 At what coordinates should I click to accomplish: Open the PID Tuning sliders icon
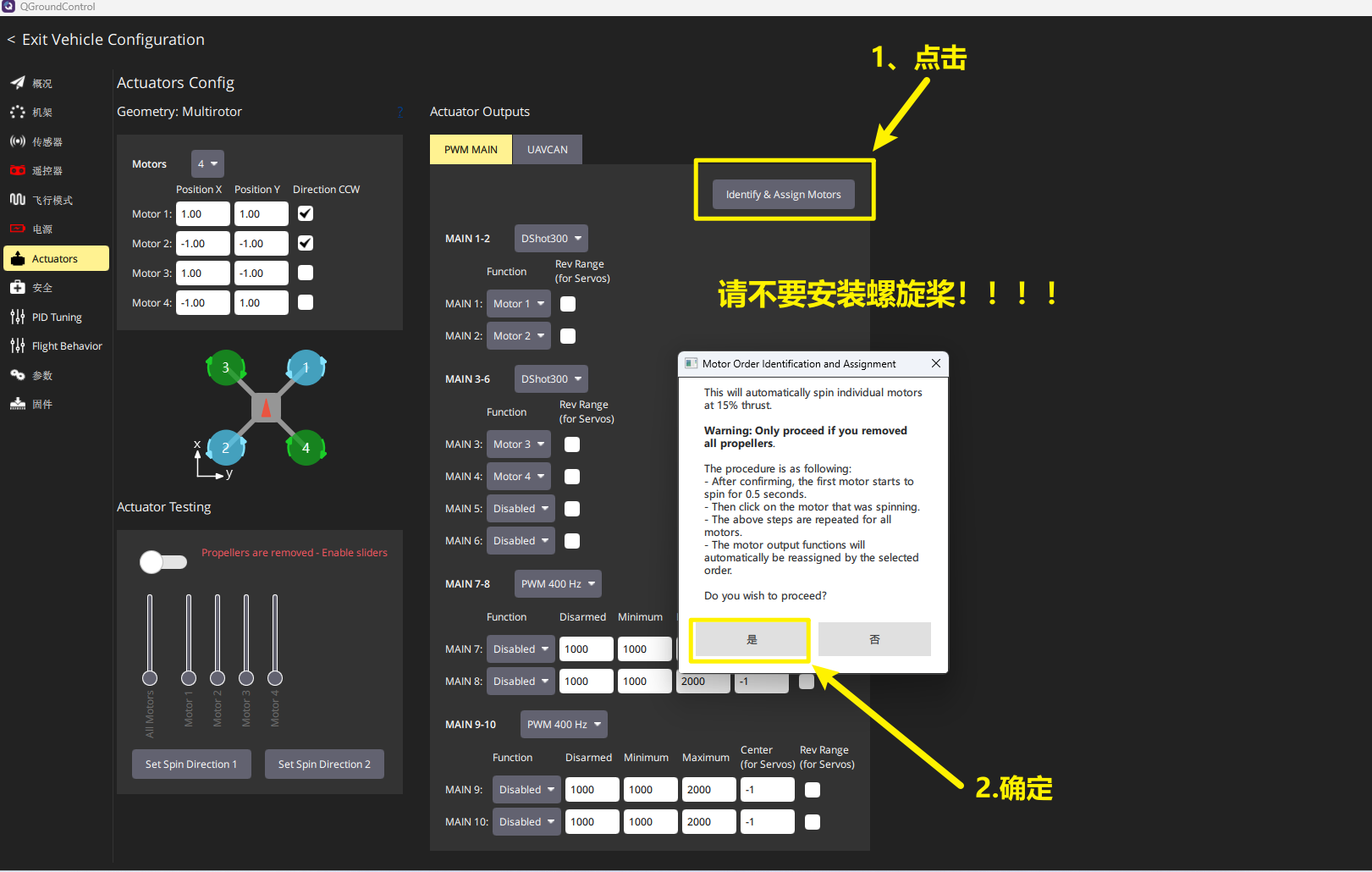coord(18,317)
